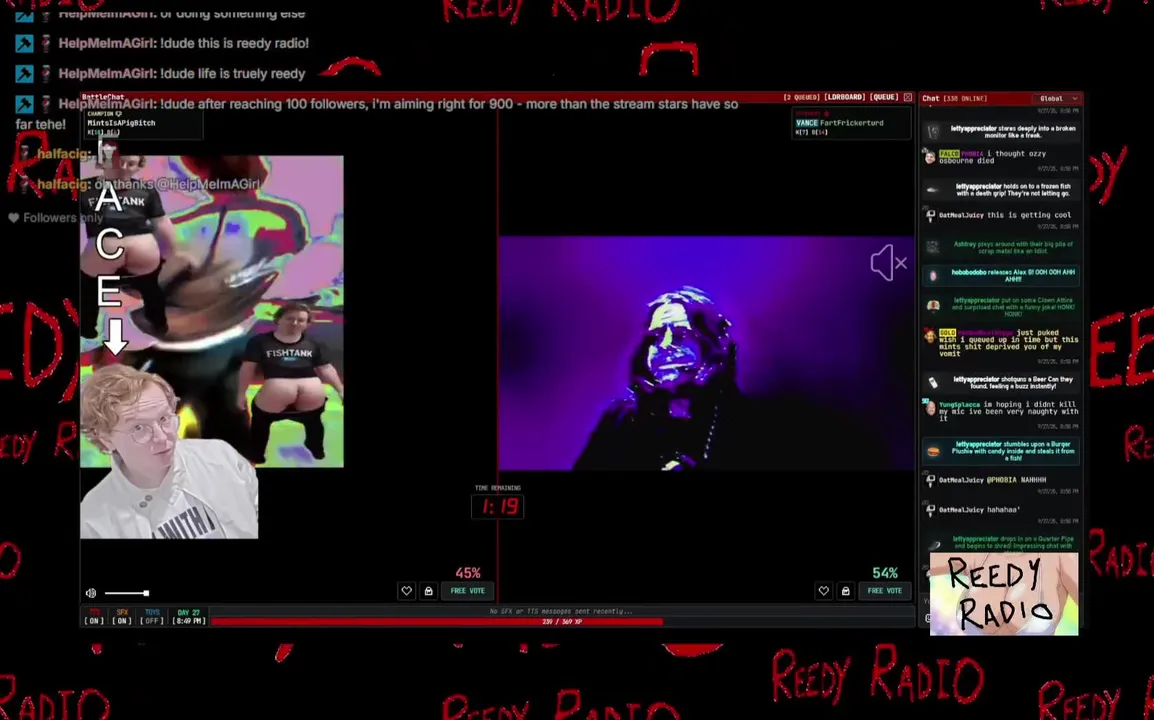Viewport: 1154px width, 720px height.
Task: Click HelpMeImAGirl username on 'life is truely reedy'
Action: 107,74
